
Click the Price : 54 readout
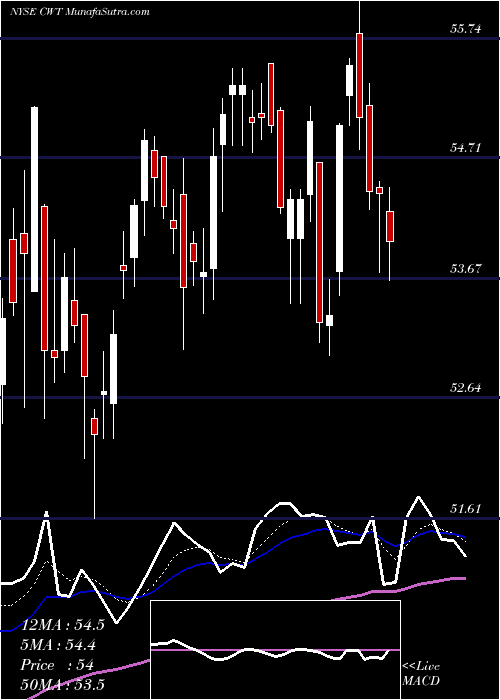57,665
